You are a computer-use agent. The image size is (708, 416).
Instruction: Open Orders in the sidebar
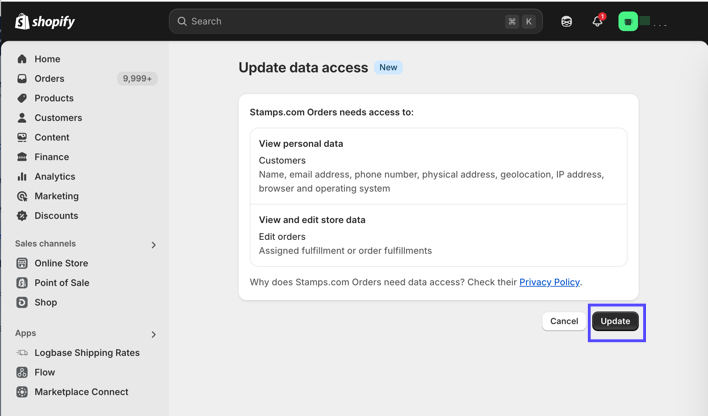49,79
